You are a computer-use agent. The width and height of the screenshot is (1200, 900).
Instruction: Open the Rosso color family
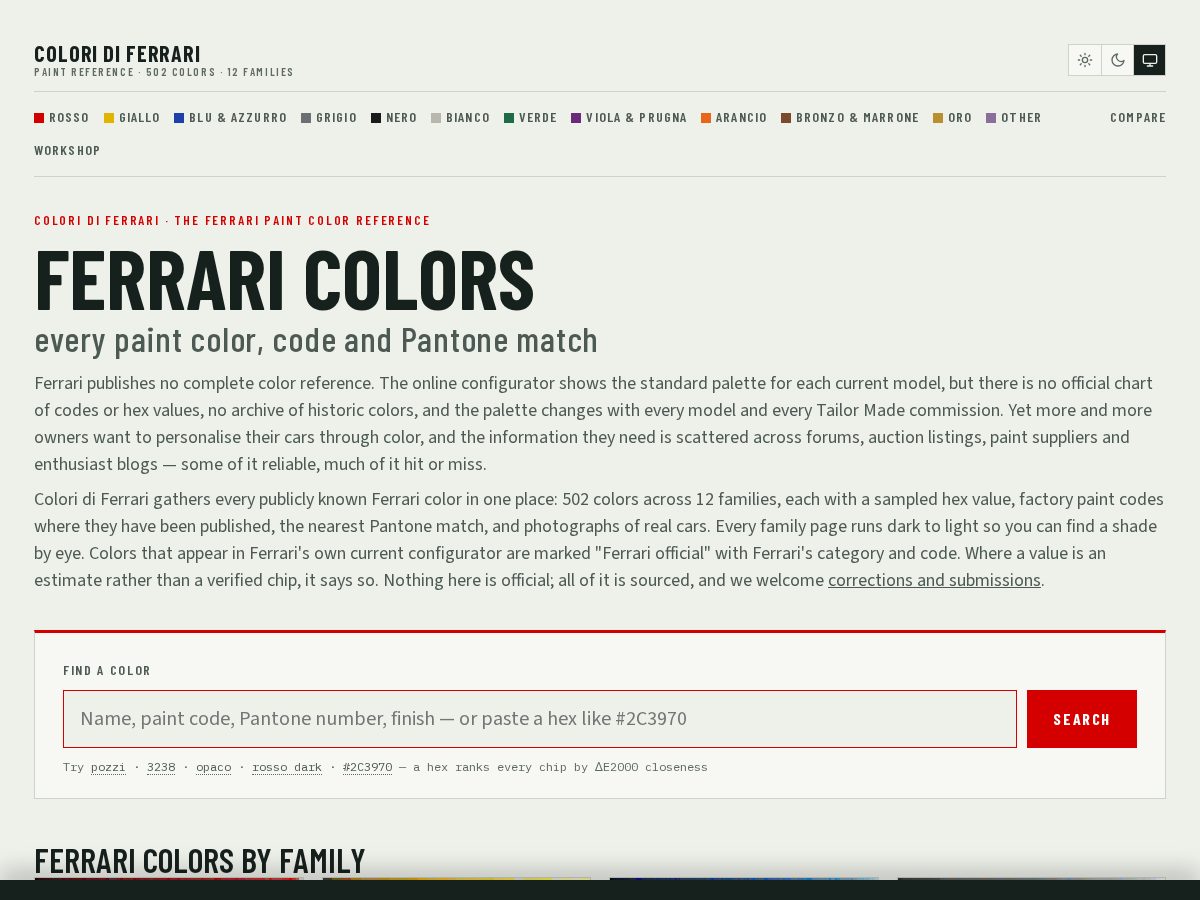[x=62, y=118]
